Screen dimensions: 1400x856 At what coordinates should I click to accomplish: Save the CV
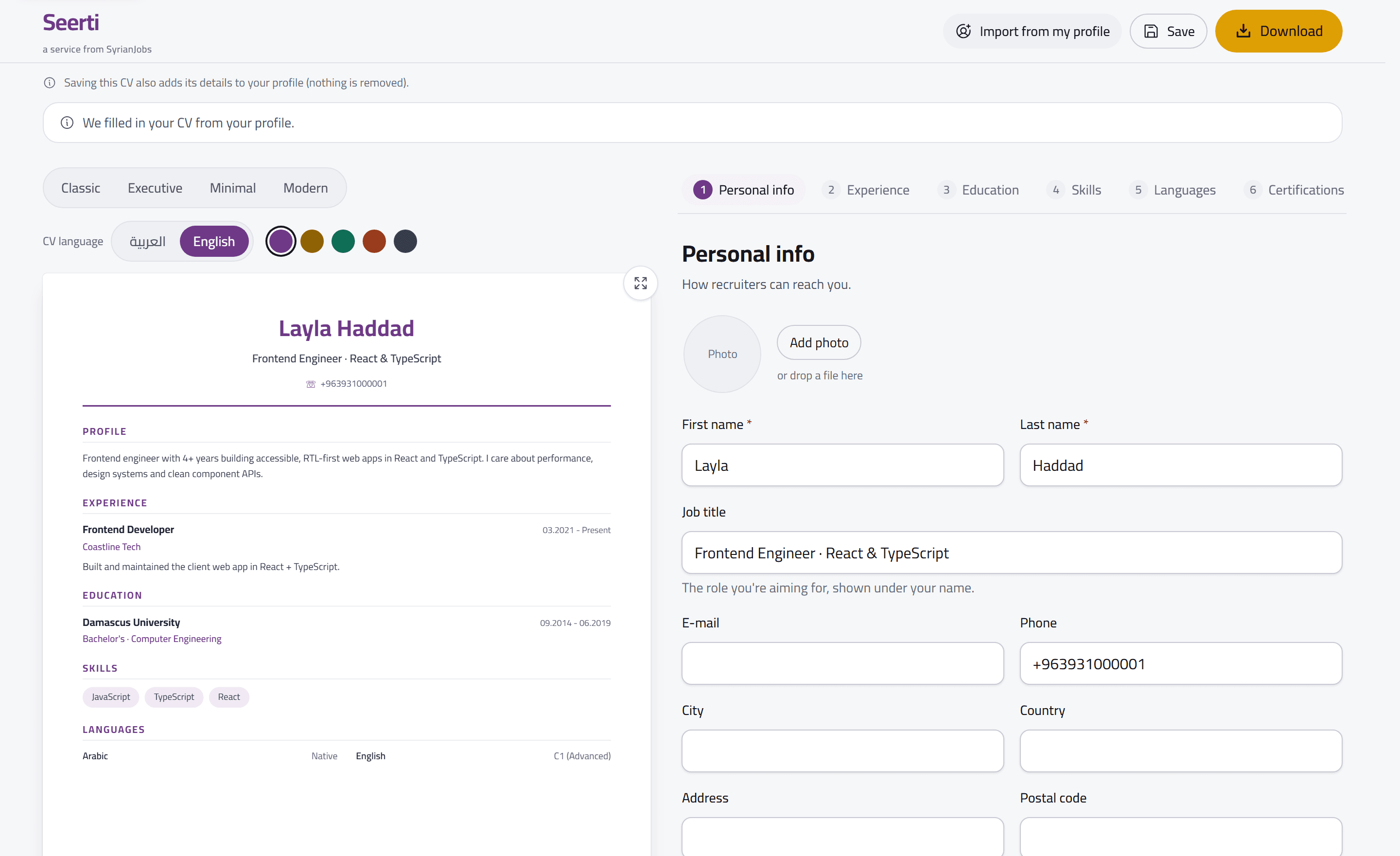[1168, 31]
